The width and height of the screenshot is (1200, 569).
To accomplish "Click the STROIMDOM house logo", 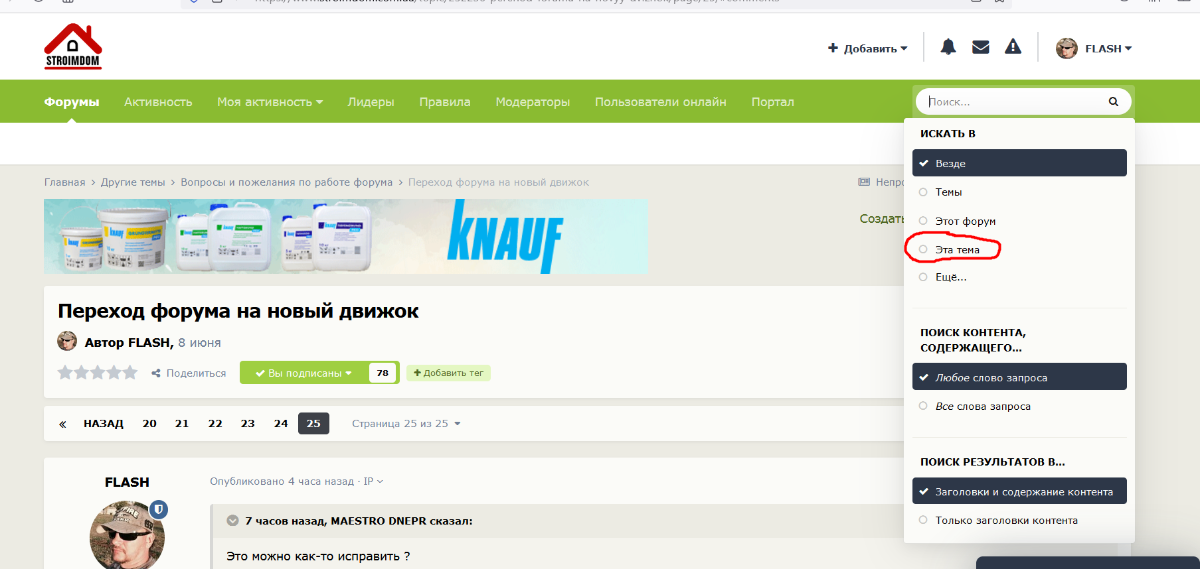I will [73, 46].
